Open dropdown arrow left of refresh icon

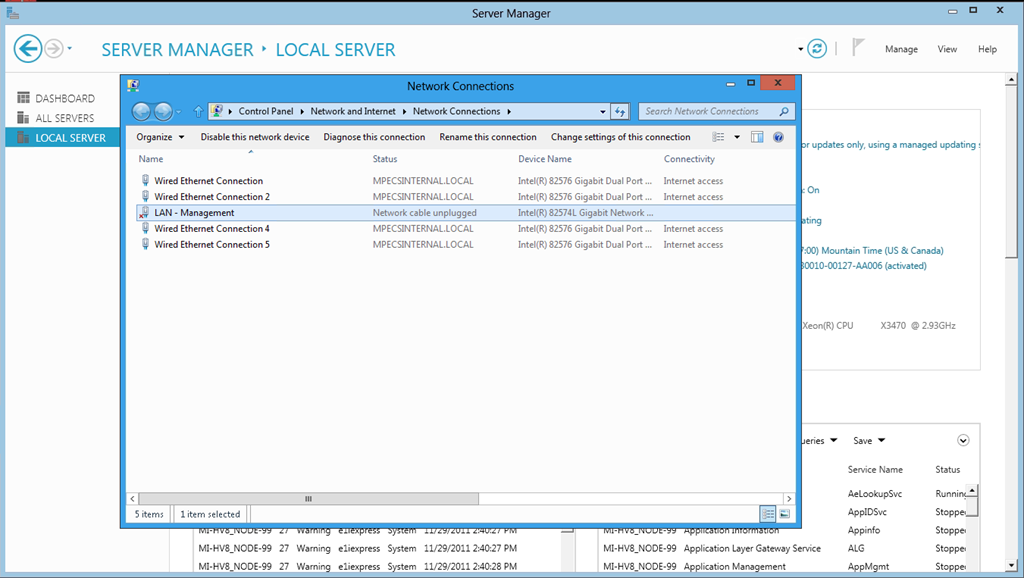[801, 49]
